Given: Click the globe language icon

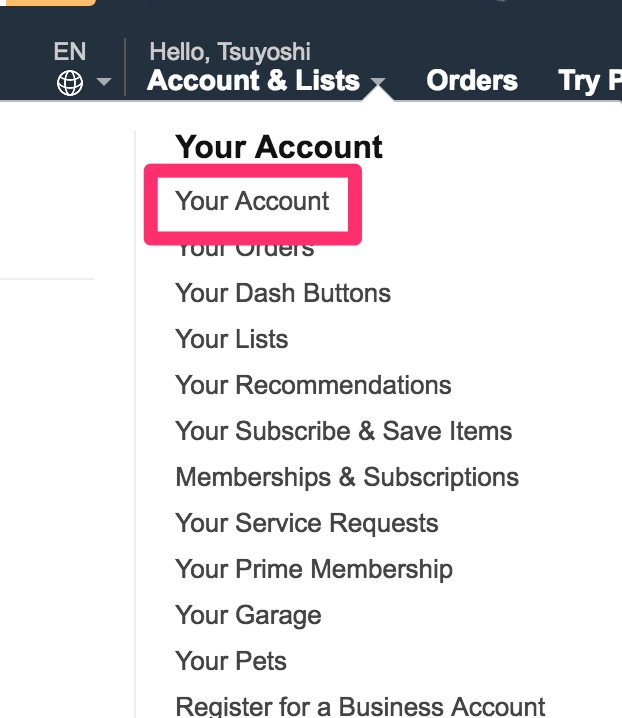Looking at the screenshot, I should [70, 83].
